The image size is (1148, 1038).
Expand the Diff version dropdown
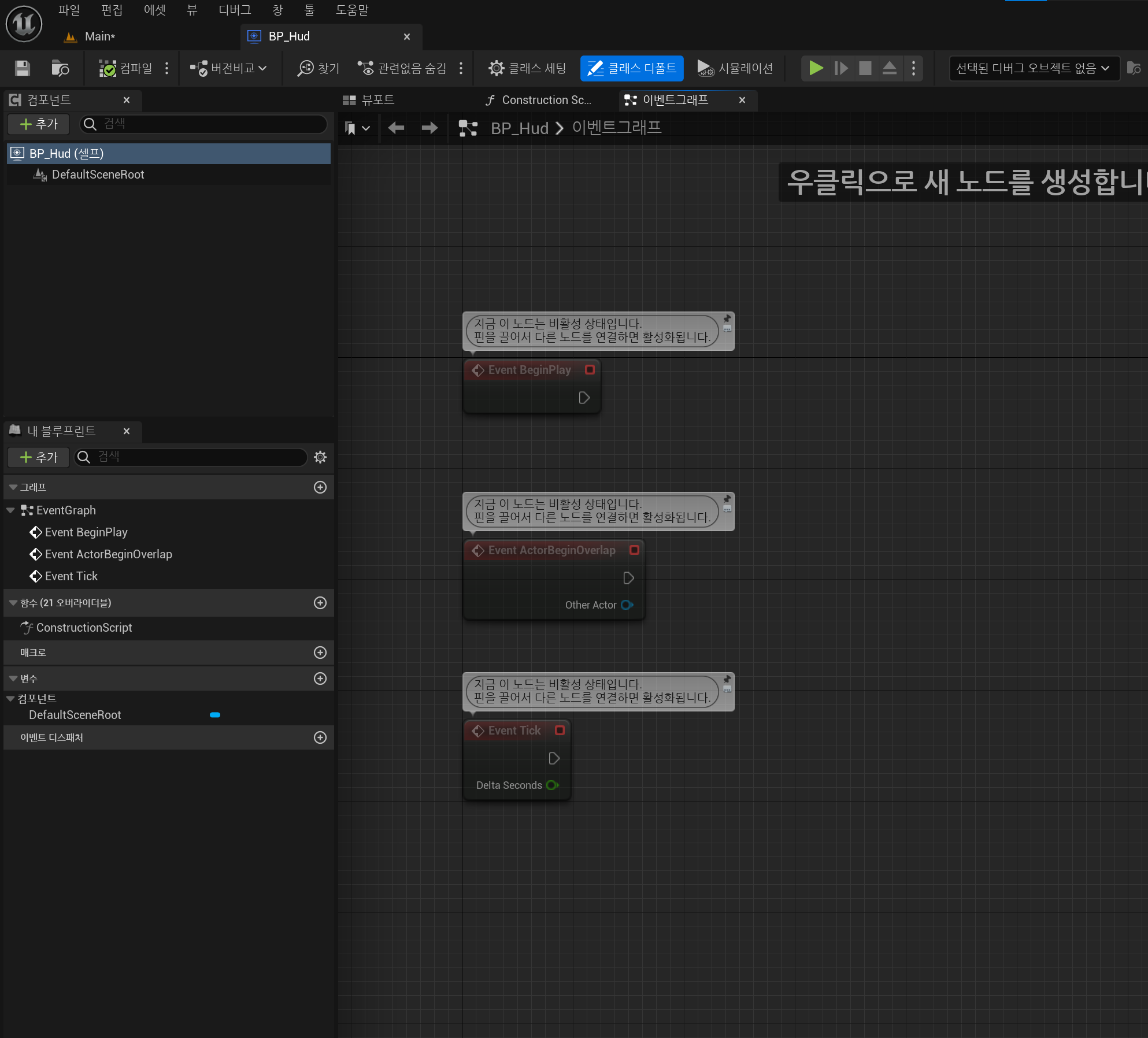(229, 68)
